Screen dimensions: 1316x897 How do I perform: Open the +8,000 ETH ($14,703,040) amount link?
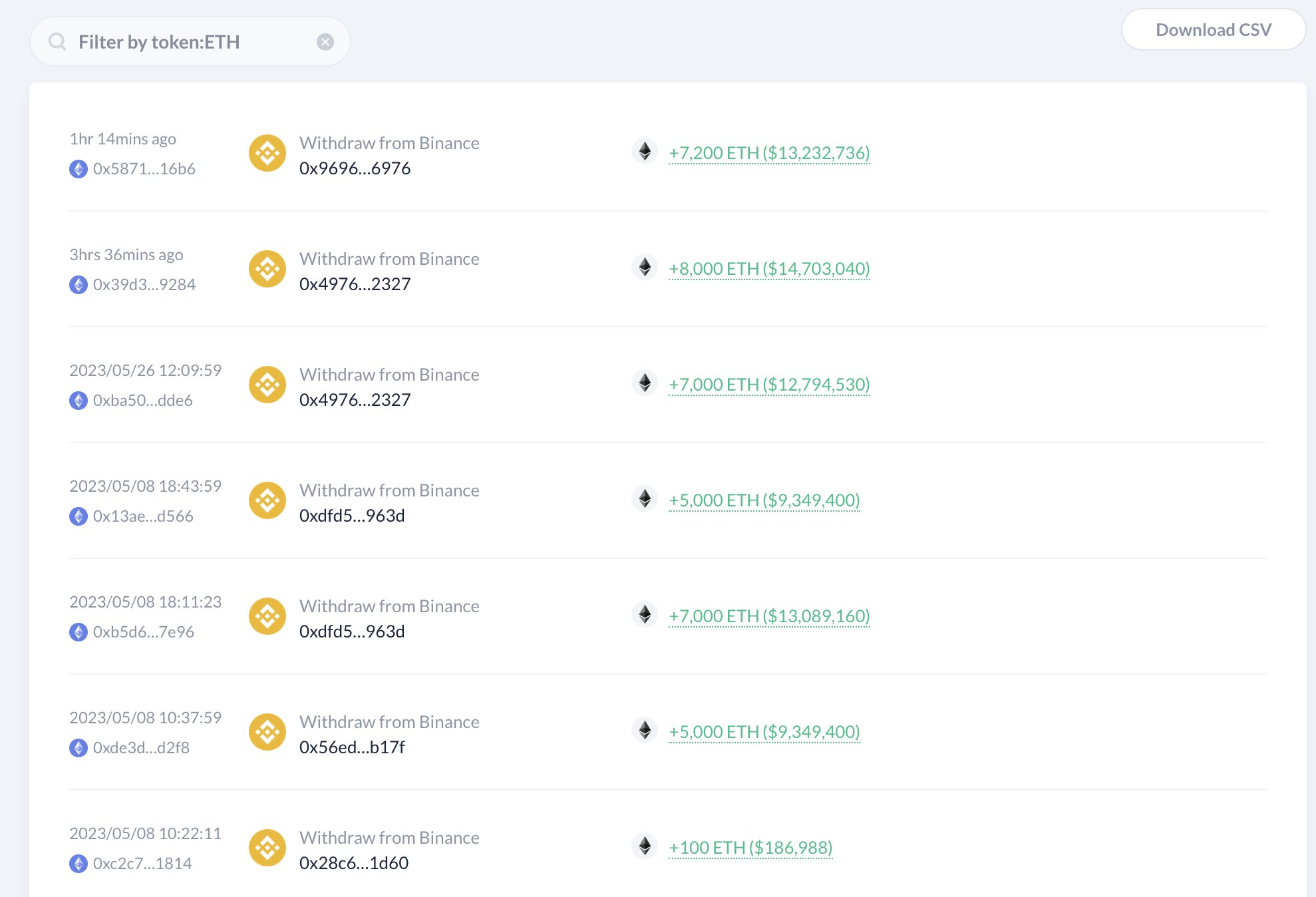point(769,269)
